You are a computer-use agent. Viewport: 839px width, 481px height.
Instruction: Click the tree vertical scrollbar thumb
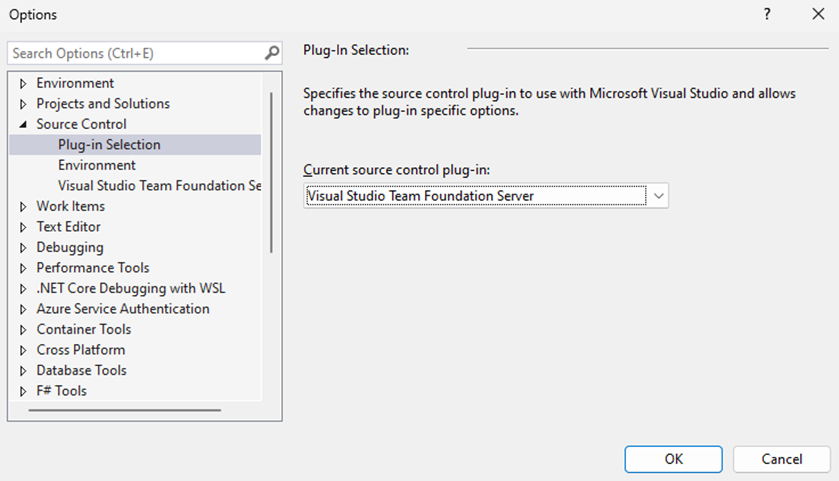(x=271, y=172)
